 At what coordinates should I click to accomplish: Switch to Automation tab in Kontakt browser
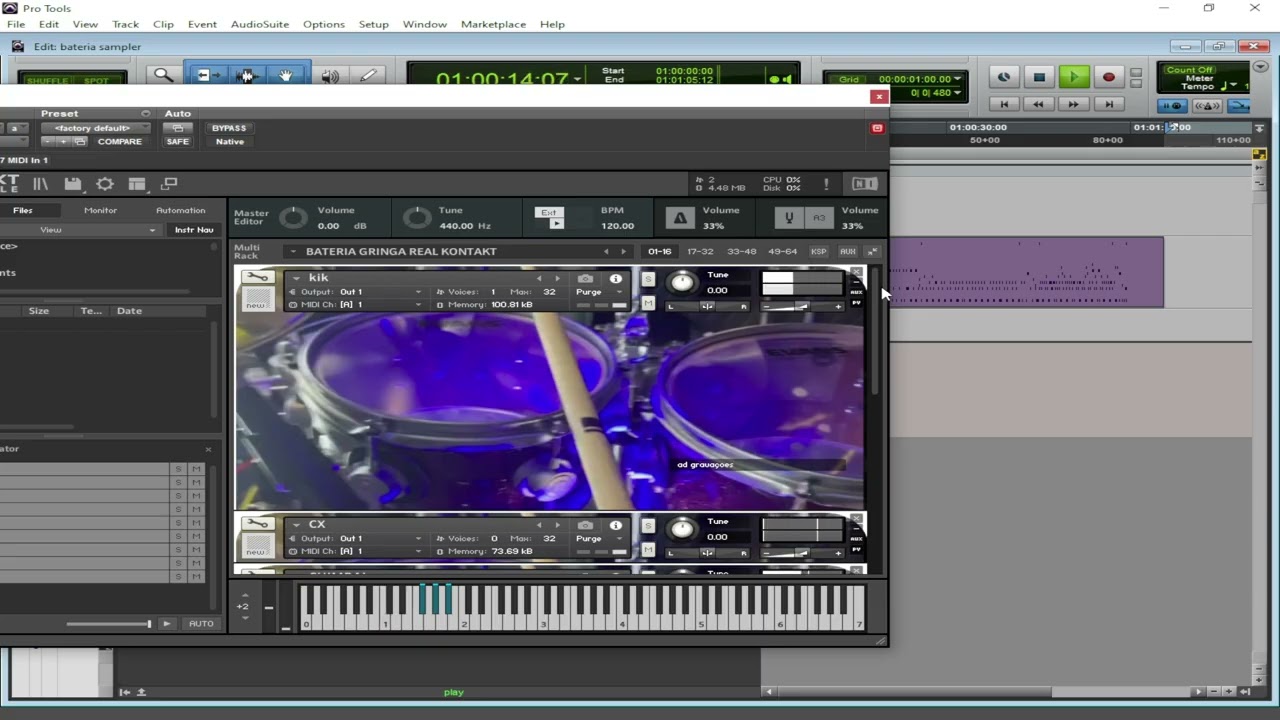(x=181, y=211)
